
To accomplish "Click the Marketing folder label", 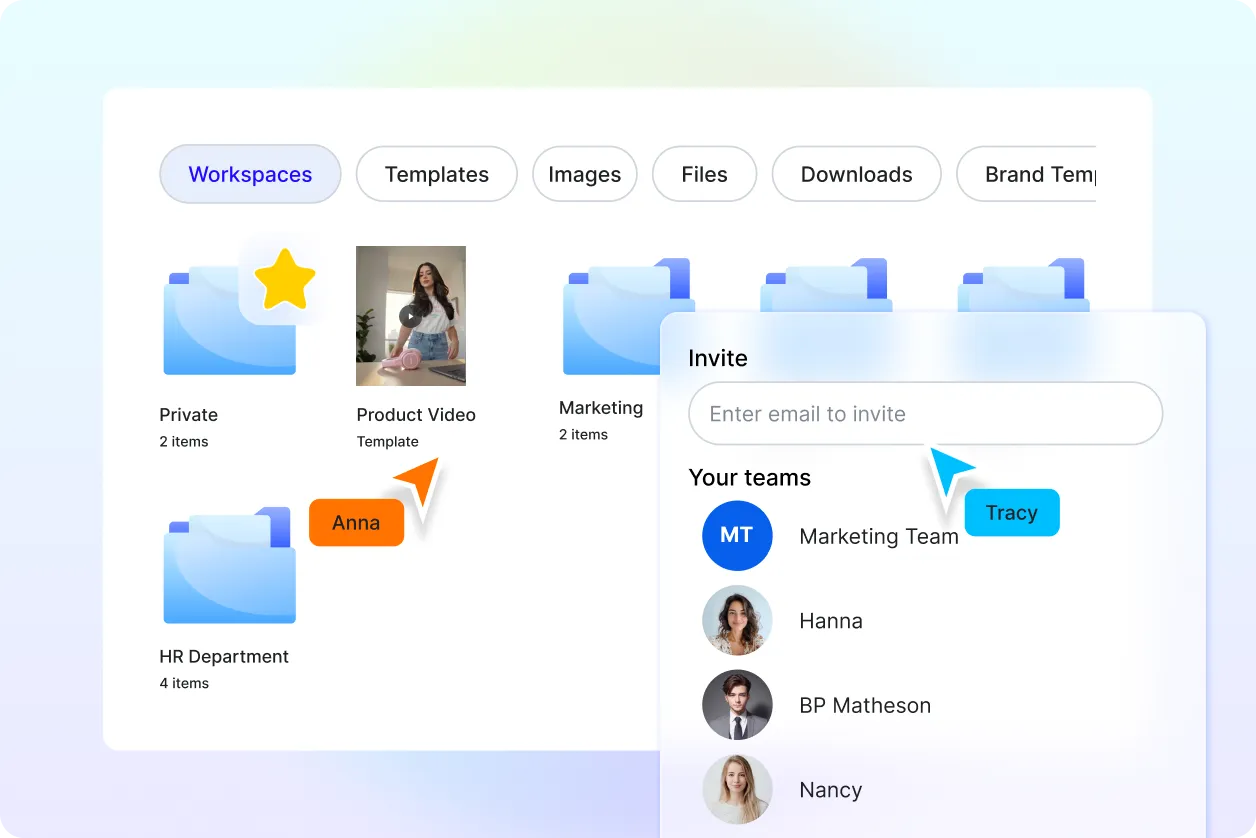I will pos(601,407).
